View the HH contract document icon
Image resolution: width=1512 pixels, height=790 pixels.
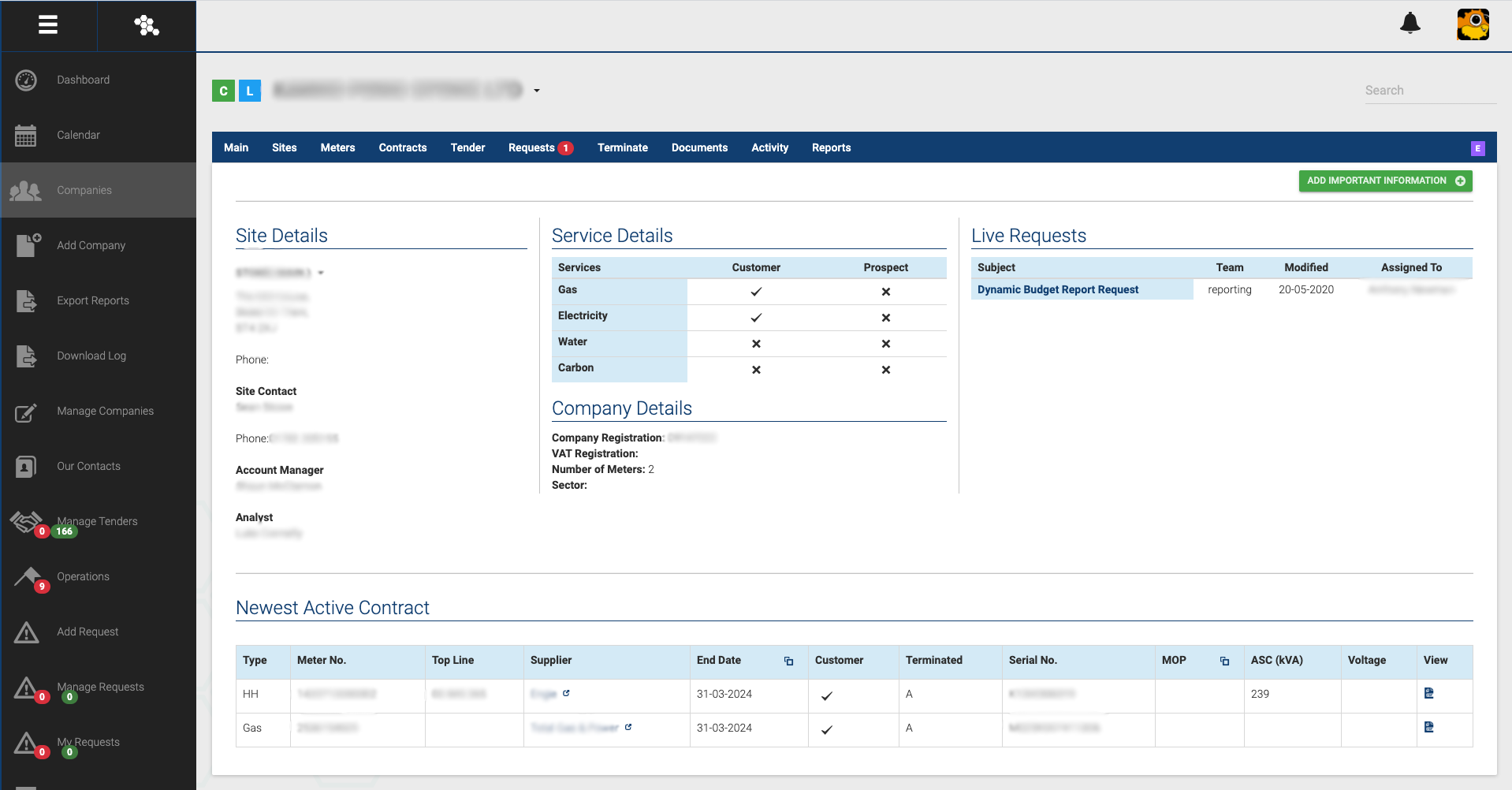click(1428, 694)
